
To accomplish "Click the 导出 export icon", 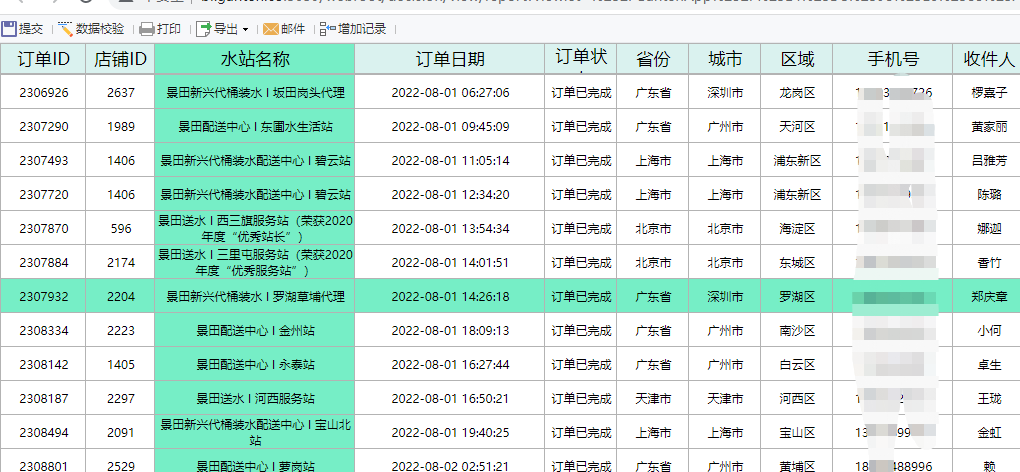I will point(204,29).
